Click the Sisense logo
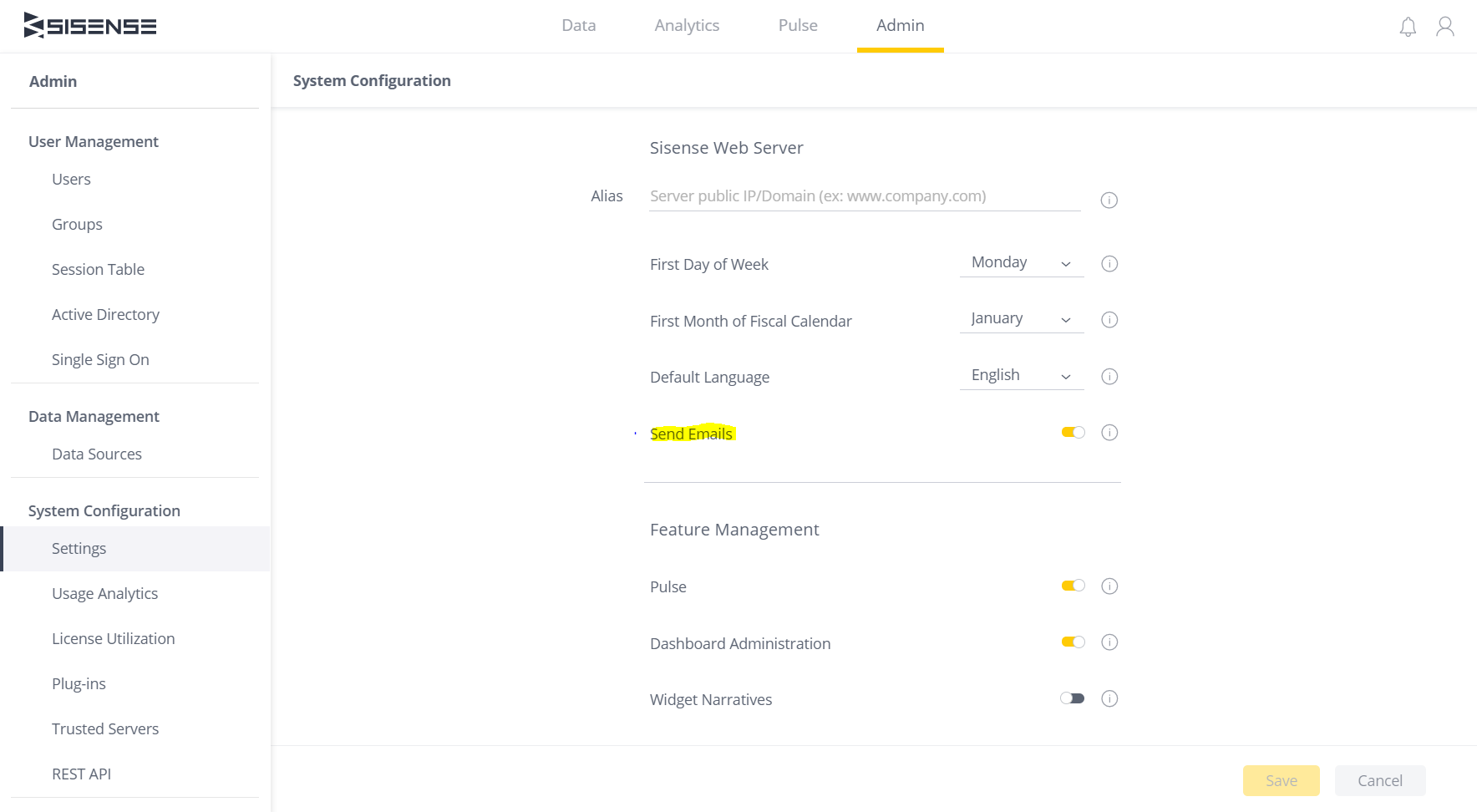 point(90,26)
